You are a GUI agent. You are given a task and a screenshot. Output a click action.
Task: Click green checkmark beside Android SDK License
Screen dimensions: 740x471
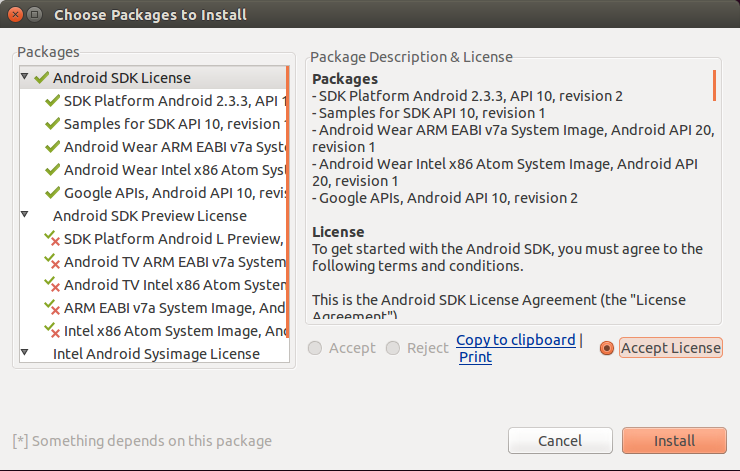coord(42,77)
